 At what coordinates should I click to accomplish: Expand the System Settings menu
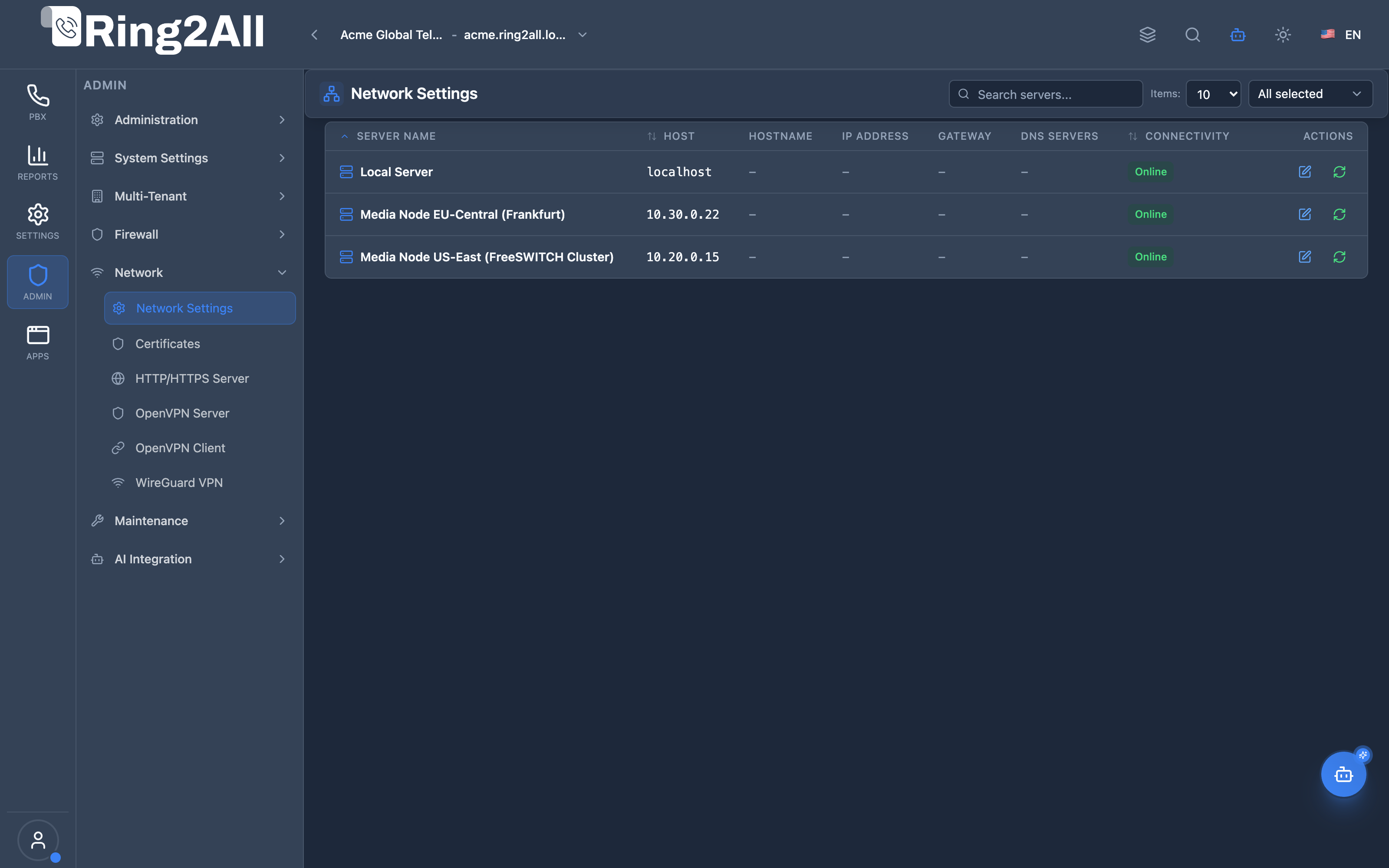[188, 158]
